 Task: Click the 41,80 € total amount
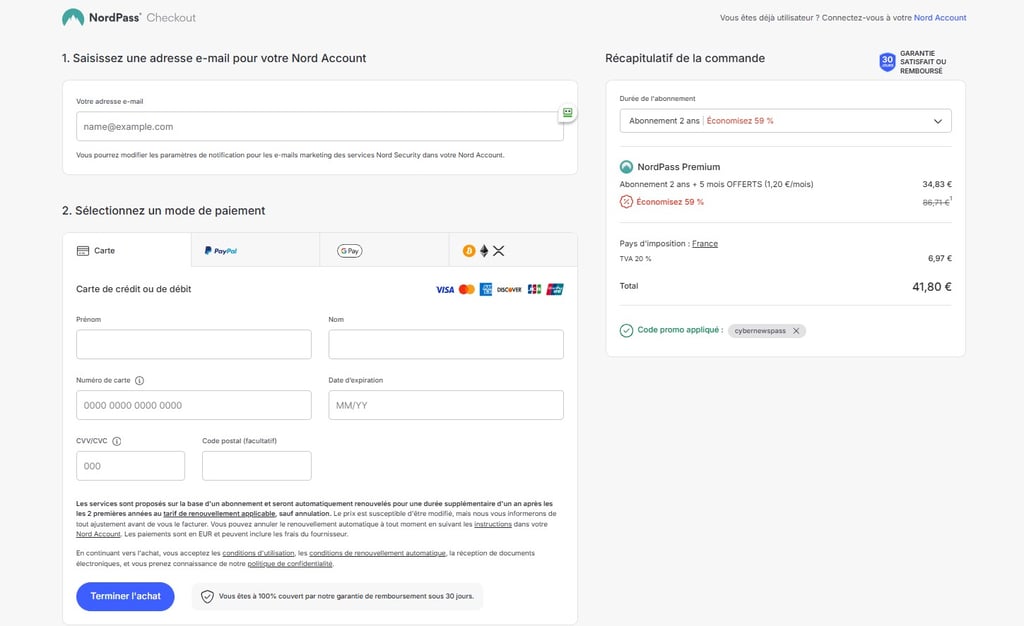point(931,287)
